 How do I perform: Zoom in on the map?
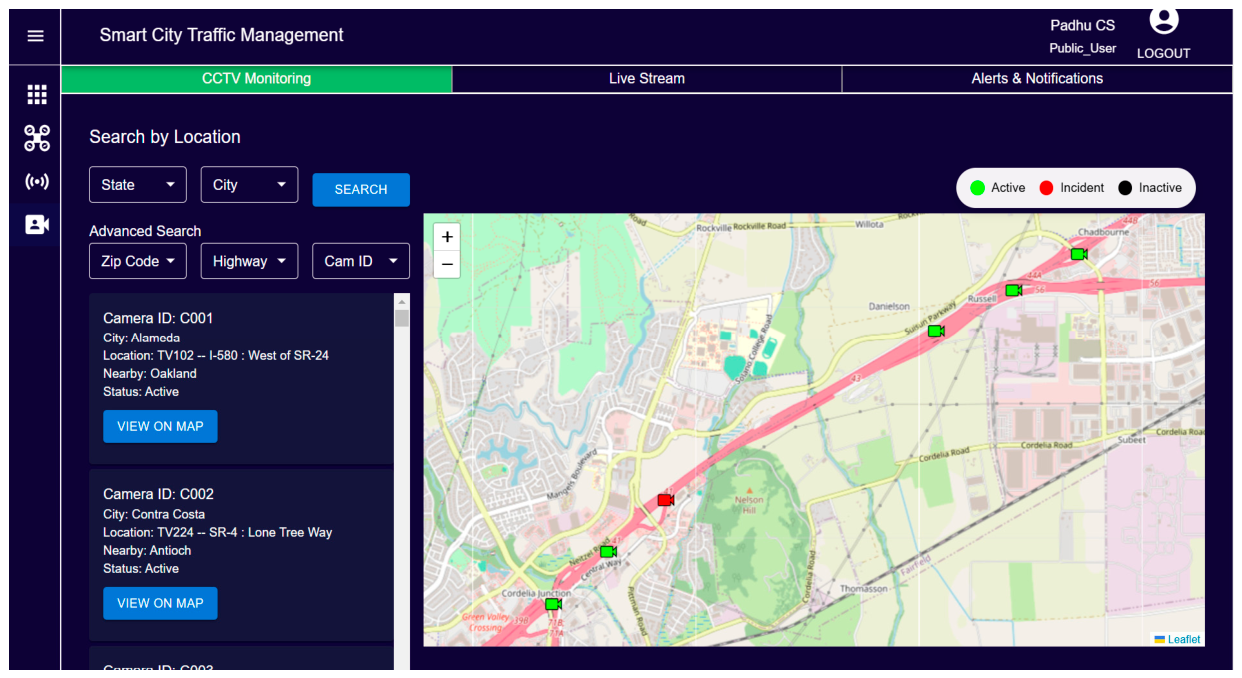pyautogui.click(x=447, y=237)
